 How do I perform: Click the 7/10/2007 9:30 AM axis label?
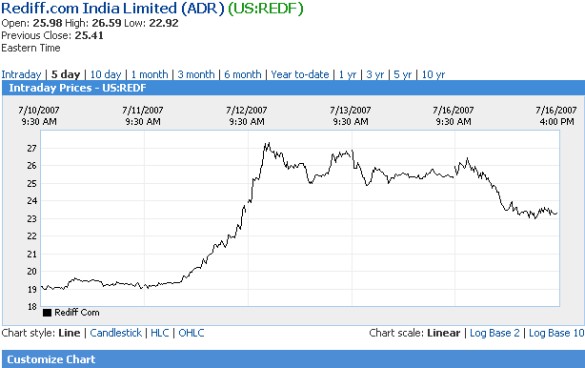39,116
